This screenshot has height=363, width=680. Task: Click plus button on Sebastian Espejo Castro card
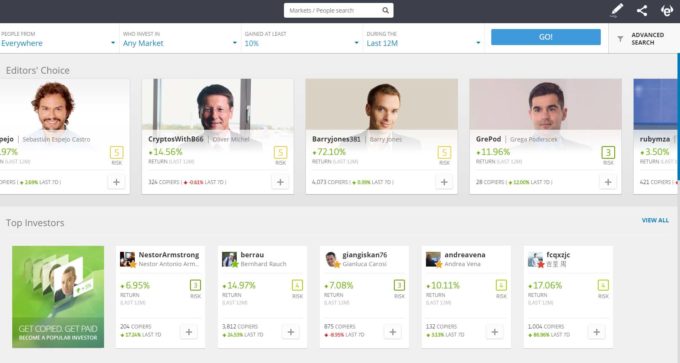pos(116,182)
